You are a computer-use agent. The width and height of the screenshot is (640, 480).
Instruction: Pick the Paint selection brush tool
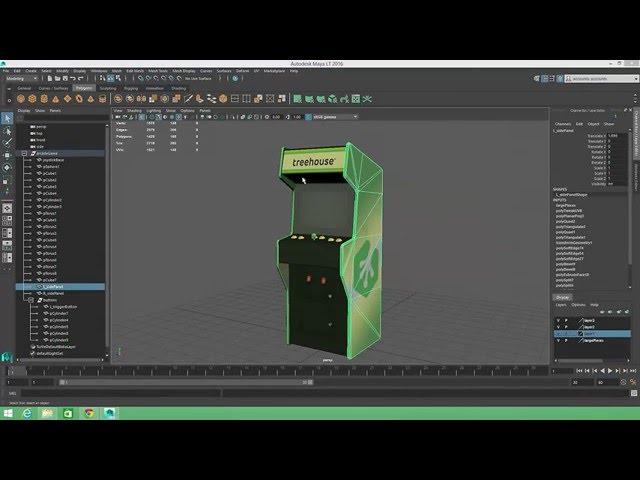7,142
